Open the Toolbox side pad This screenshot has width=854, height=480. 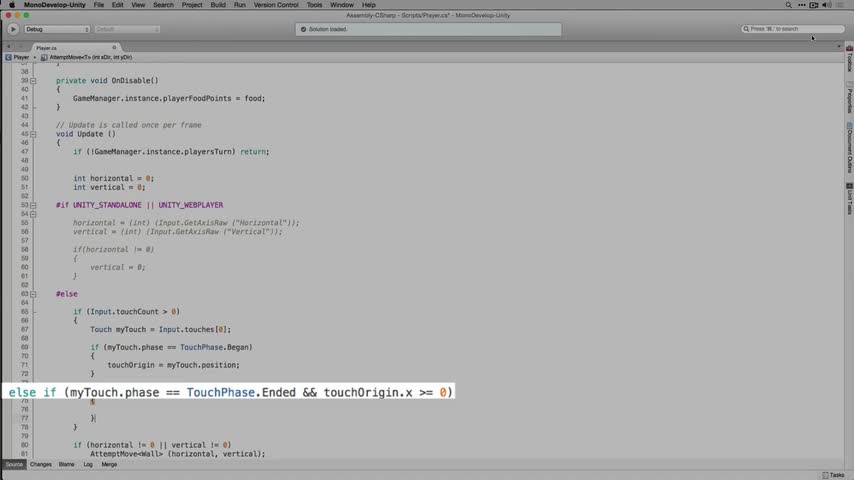pos(849,59)
